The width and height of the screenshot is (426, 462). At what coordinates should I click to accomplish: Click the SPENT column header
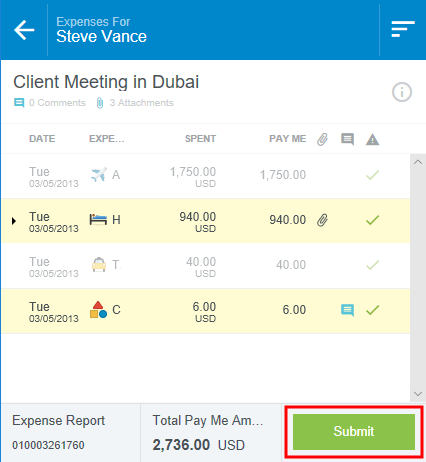point(200,139)
